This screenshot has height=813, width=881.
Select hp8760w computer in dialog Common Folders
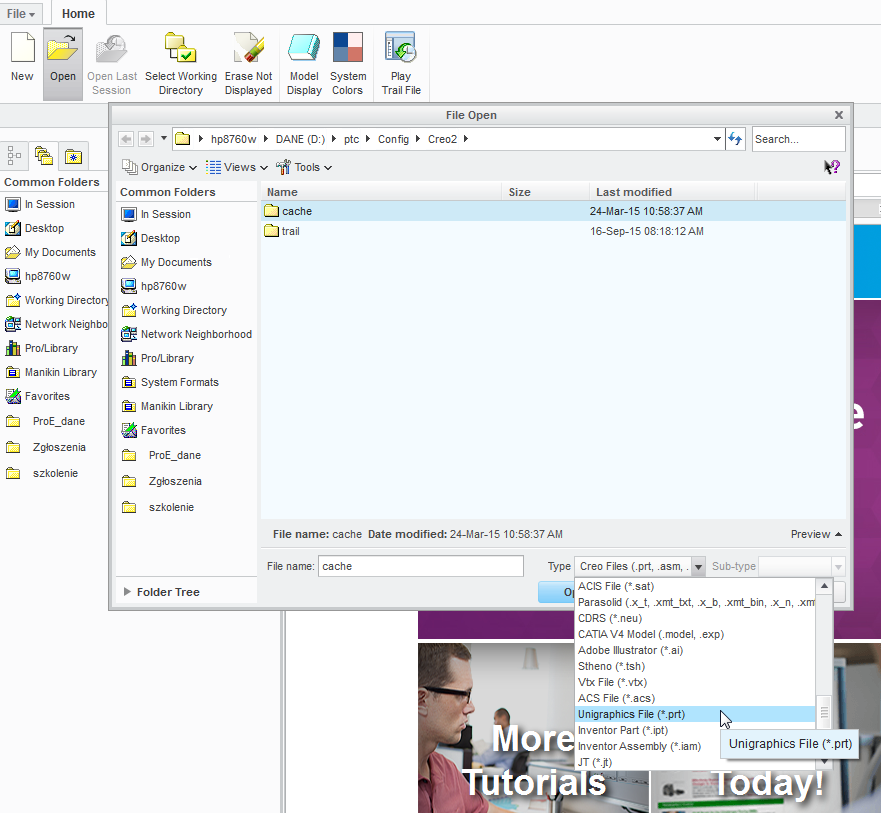coord(153,286)
